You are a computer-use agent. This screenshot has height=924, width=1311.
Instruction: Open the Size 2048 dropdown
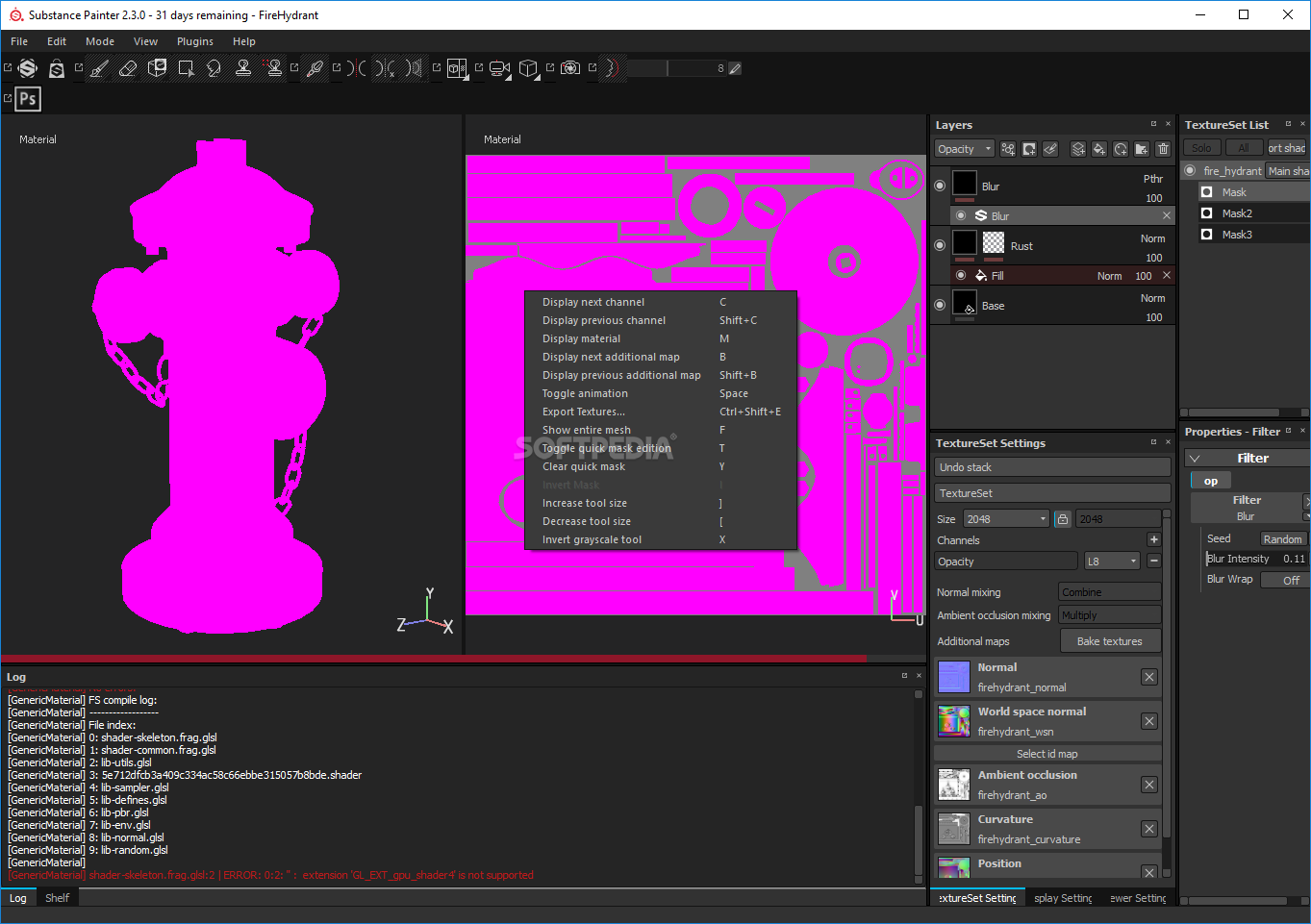[1006, 519]
